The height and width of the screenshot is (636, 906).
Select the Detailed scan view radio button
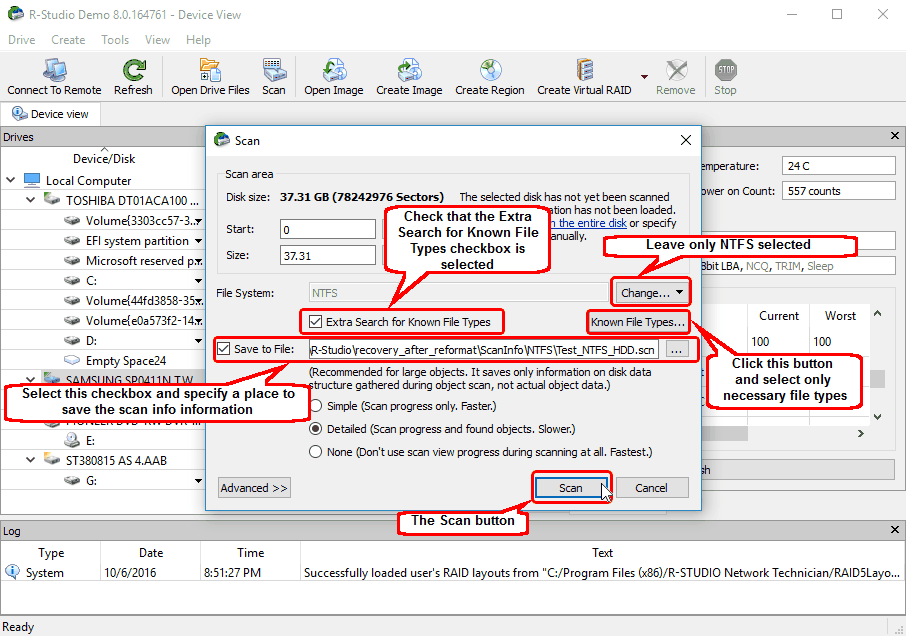click(315, 429)
